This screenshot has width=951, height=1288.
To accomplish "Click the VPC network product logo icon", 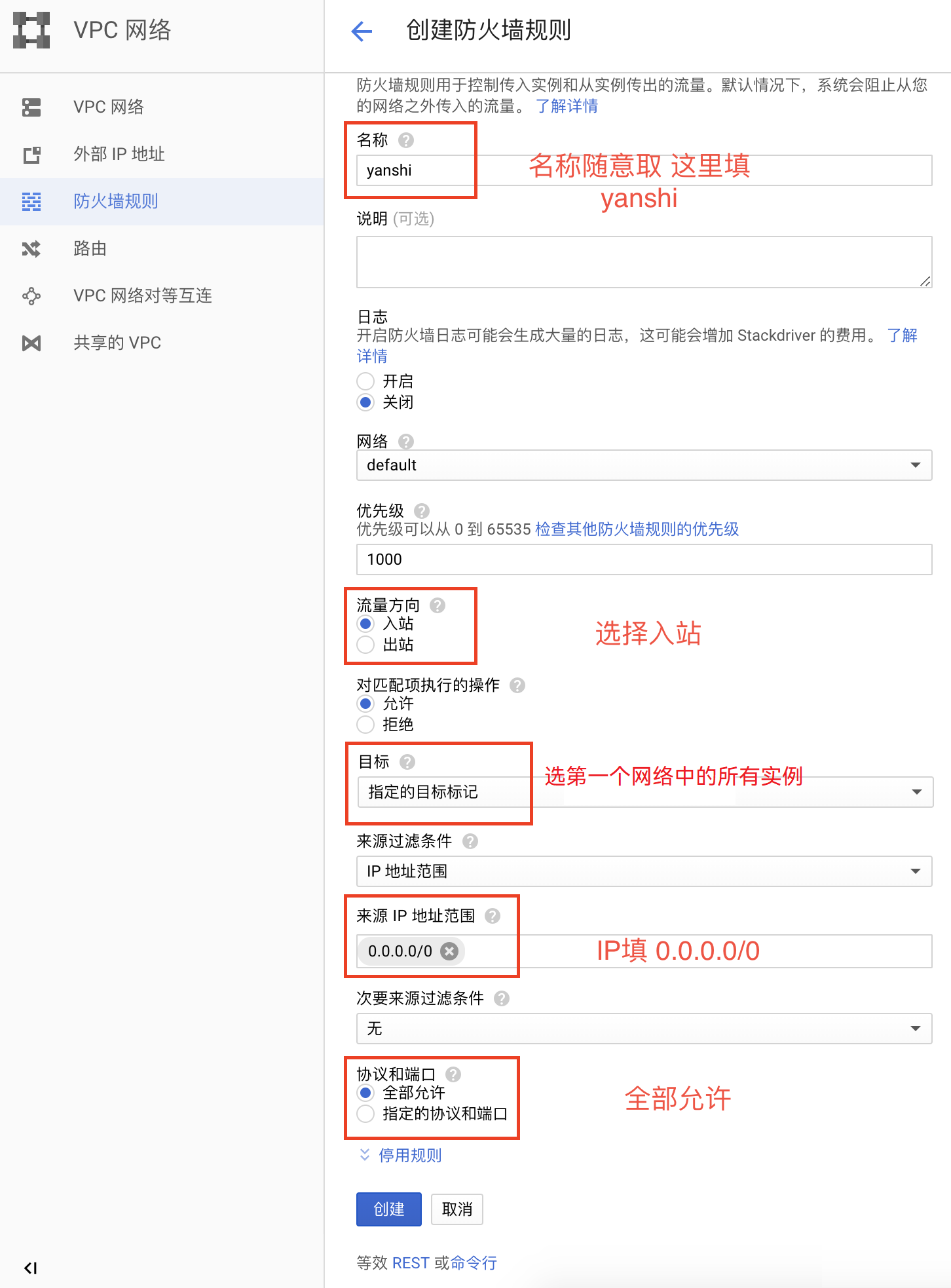I will (31, 30).
